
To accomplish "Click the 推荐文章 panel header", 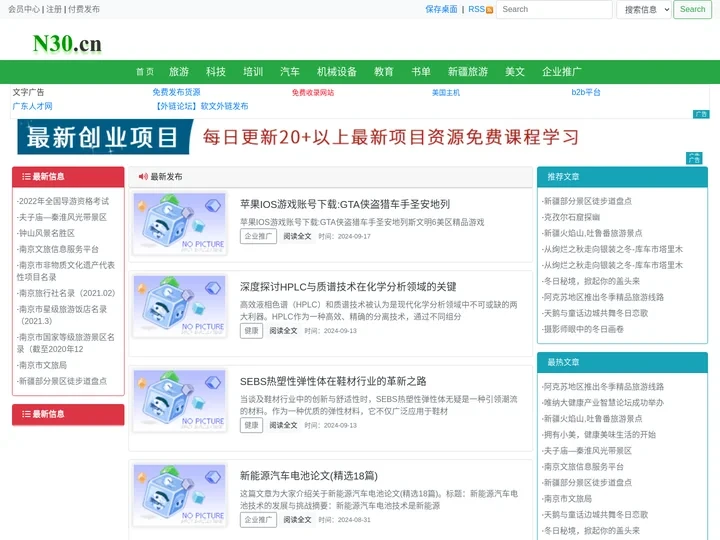I will pos(622,177).
